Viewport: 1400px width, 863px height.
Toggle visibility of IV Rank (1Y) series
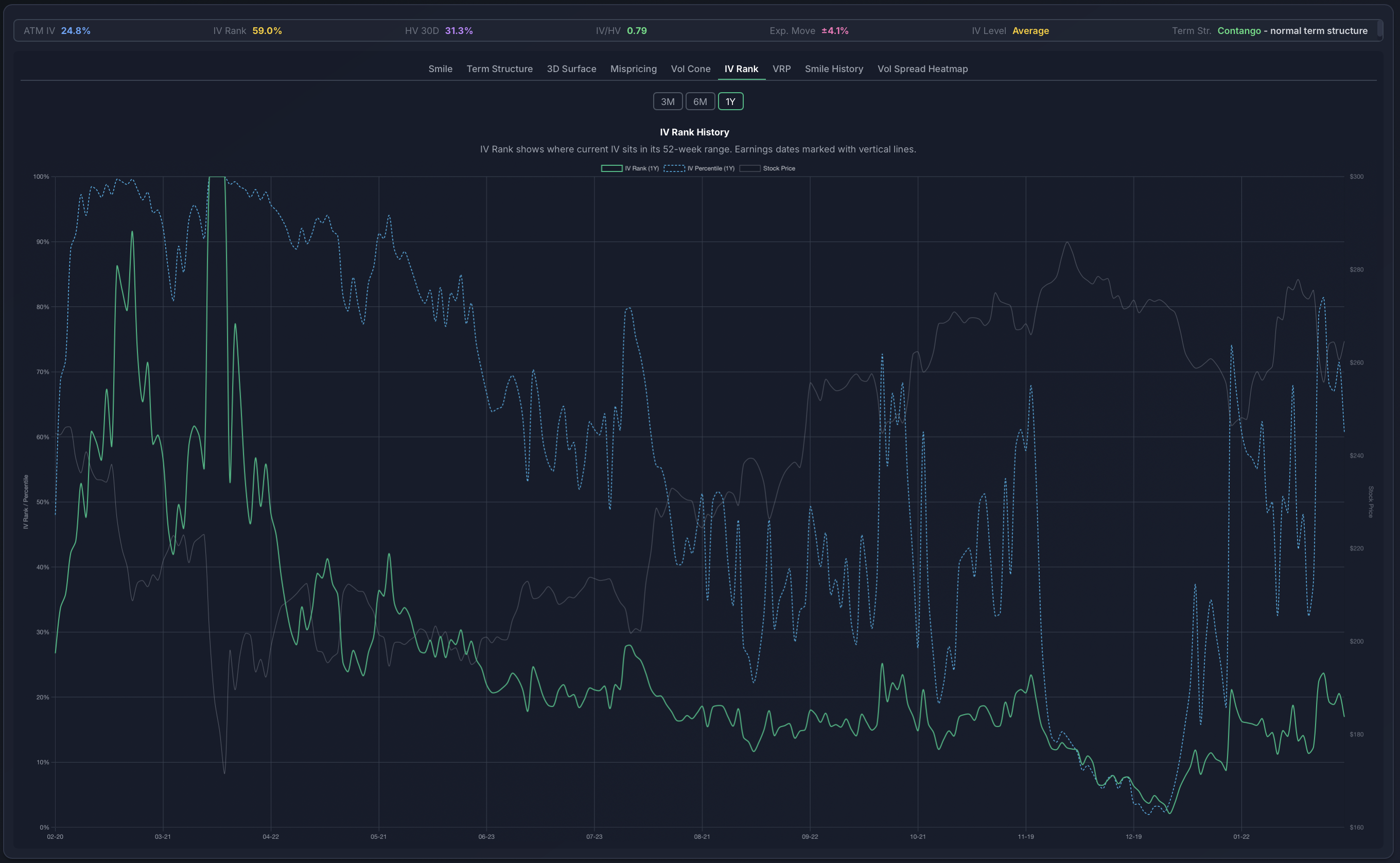(x=630, y=168)
